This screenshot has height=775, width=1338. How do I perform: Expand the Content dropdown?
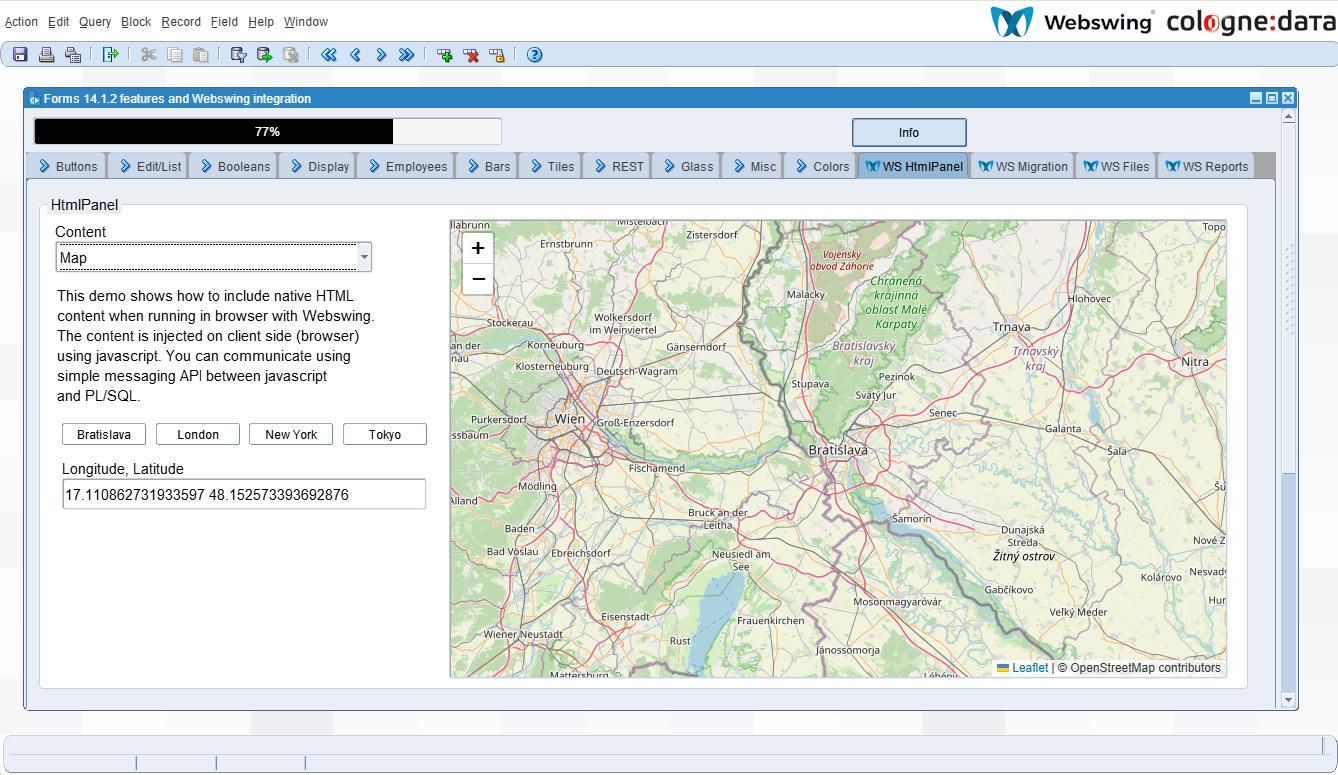tap(364, 258)
